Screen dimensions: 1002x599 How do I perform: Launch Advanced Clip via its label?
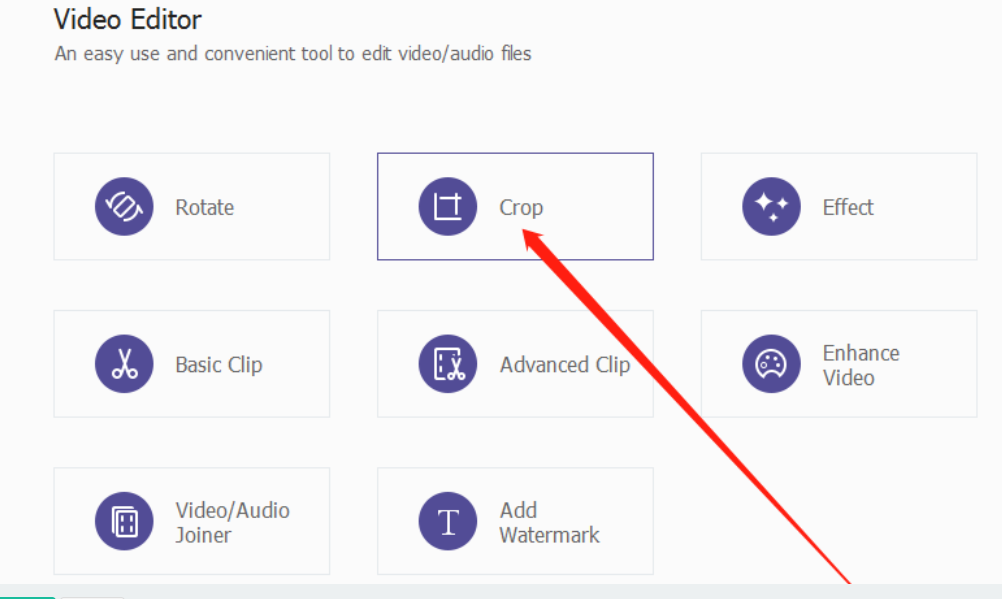click(565, 365)
